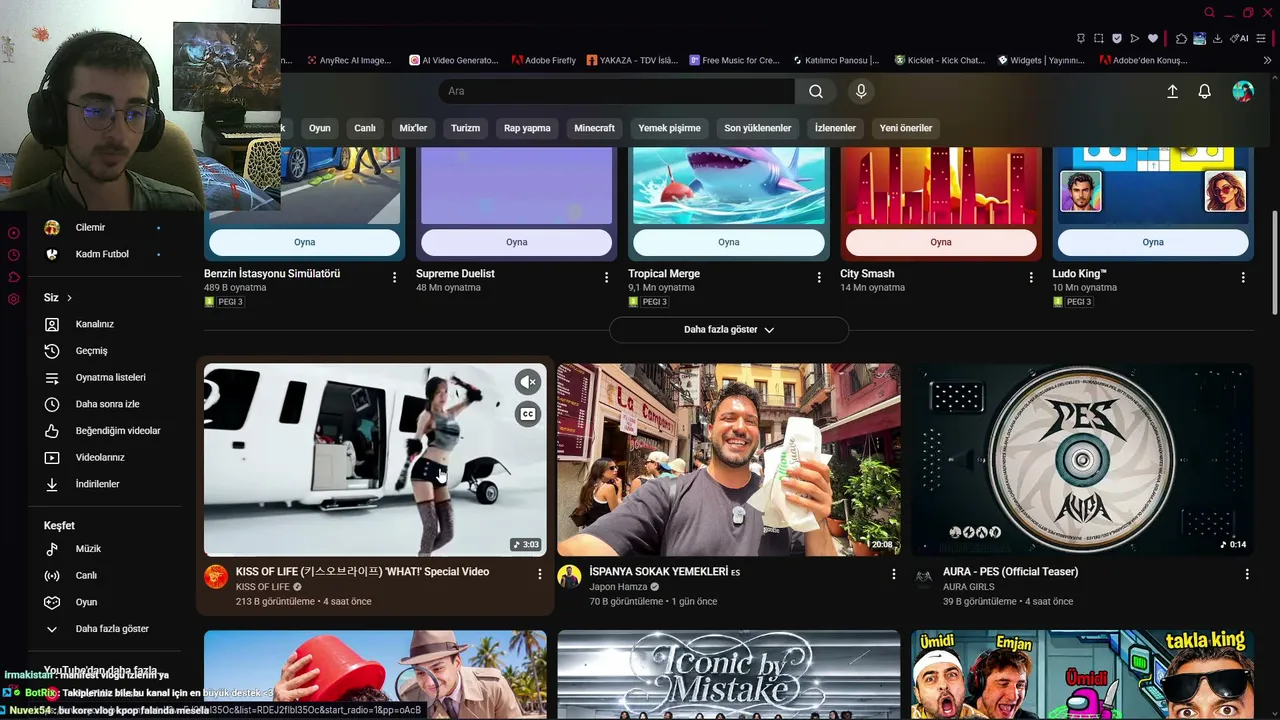This screenshot has height=720, width=1280.
Task: Open the Iconic by Mistake video thumbnail
Action: pyautogui.click(x=729, y=675)
